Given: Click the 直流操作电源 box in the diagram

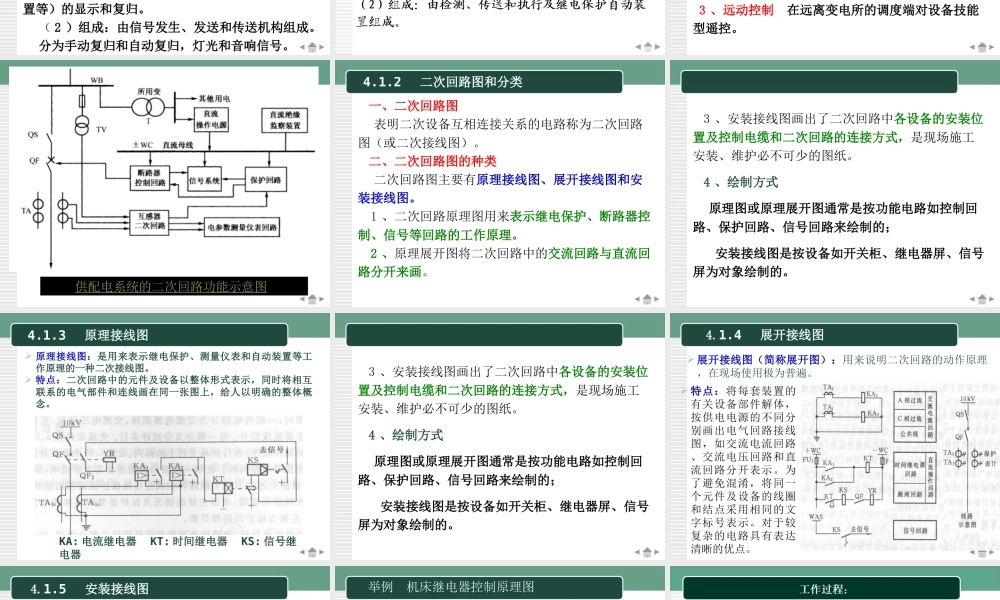Looking at the screenshot, I should tap(210, 119).
